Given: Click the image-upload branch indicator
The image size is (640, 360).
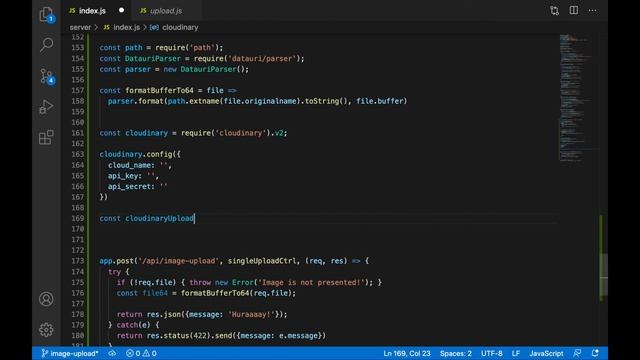Looking at the screenshot, I should click(70, 353).
